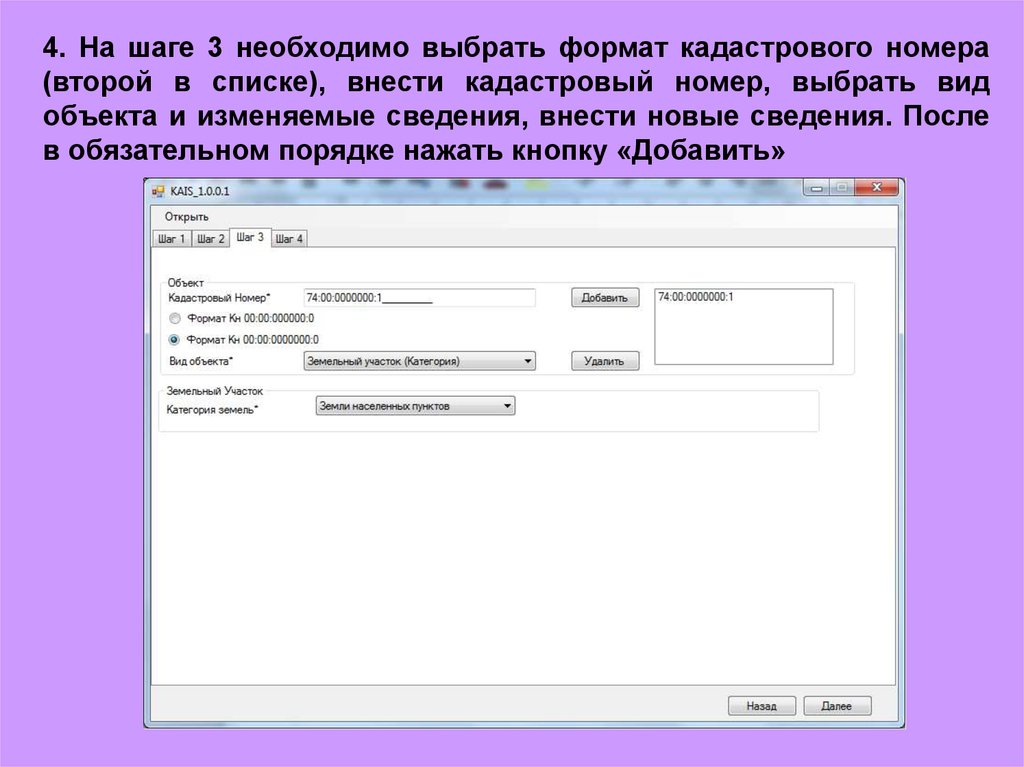This screenshot has width=1024, height=767.
Task: Select list entry 74:00:0000000:1
Action: coord(696,297)
